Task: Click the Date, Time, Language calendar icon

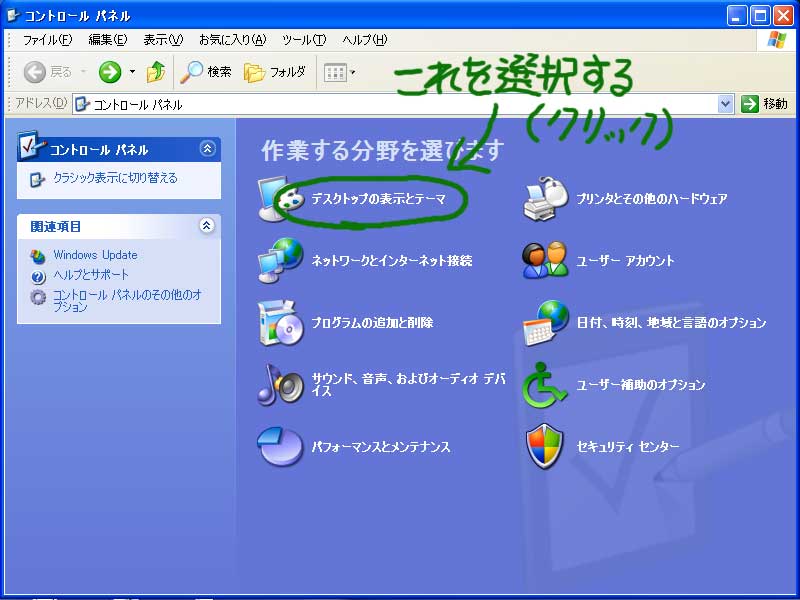Action: coord(546,323)
